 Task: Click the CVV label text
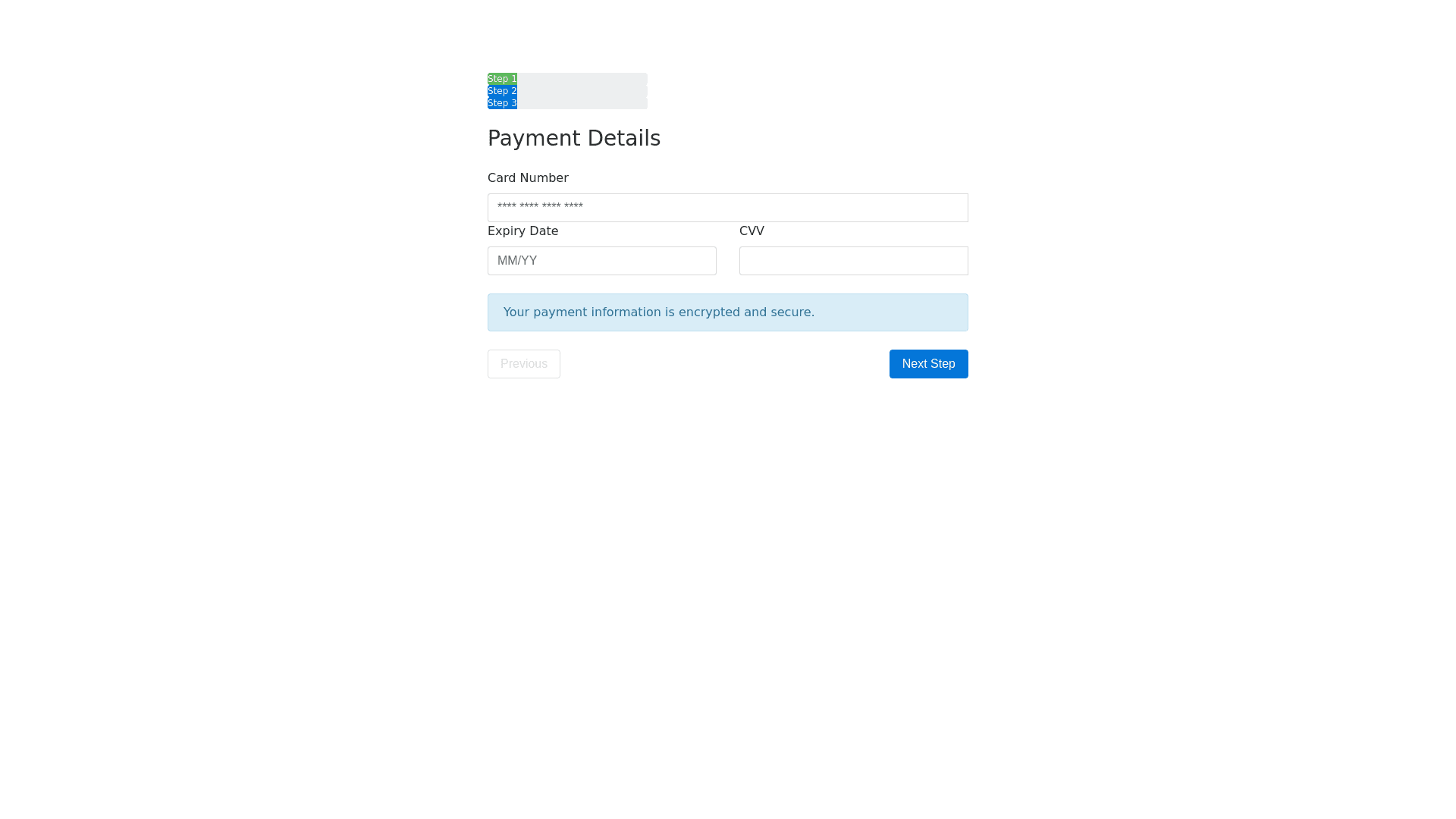(x=752, y=231)
